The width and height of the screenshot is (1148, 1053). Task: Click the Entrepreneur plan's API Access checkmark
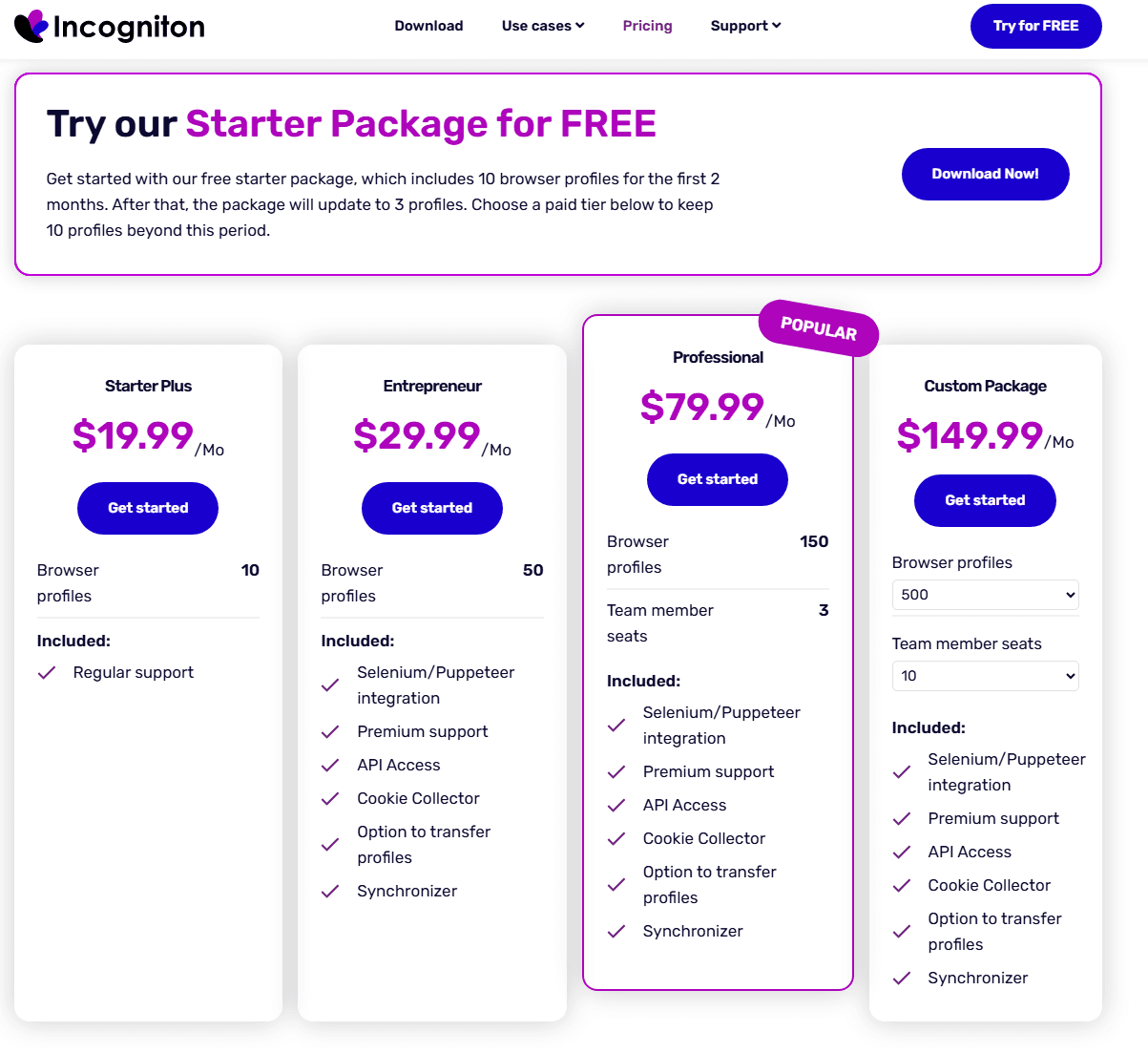pos(330,766)
